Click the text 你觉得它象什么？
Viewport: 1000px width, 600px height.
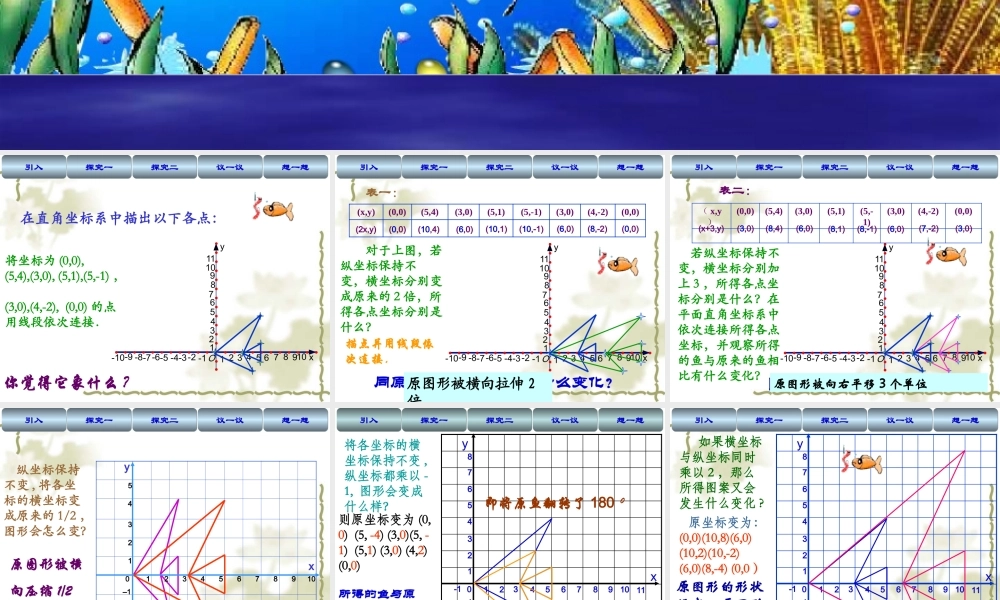67,382
